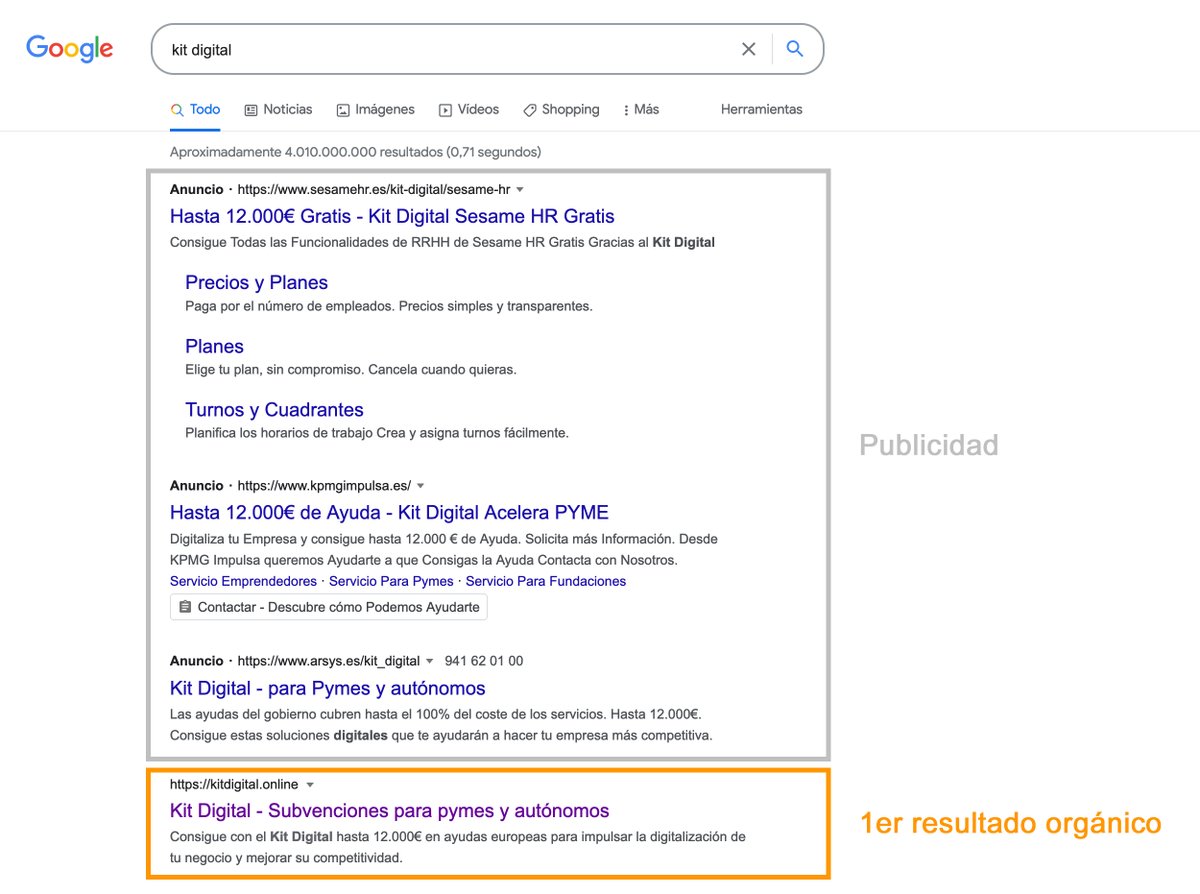Click the picture icon beside Imágenes
The height and width of the screenshot is (894, 1200).
point(343,110)
